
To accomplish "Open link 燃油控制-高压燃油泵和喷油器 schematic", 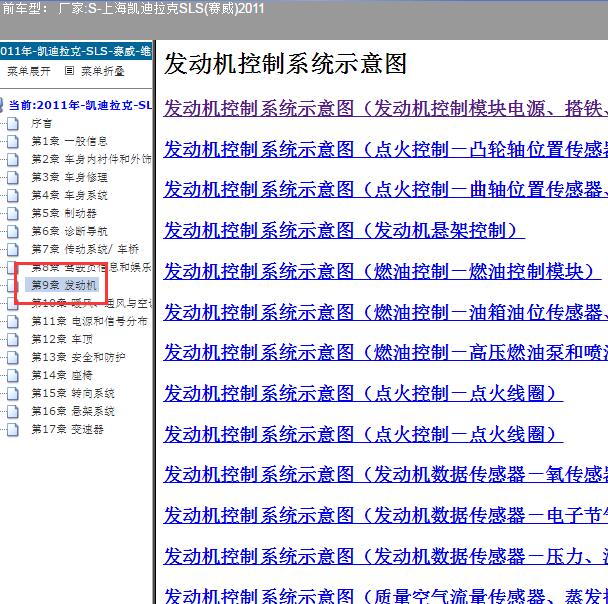I will coord(385,353).
